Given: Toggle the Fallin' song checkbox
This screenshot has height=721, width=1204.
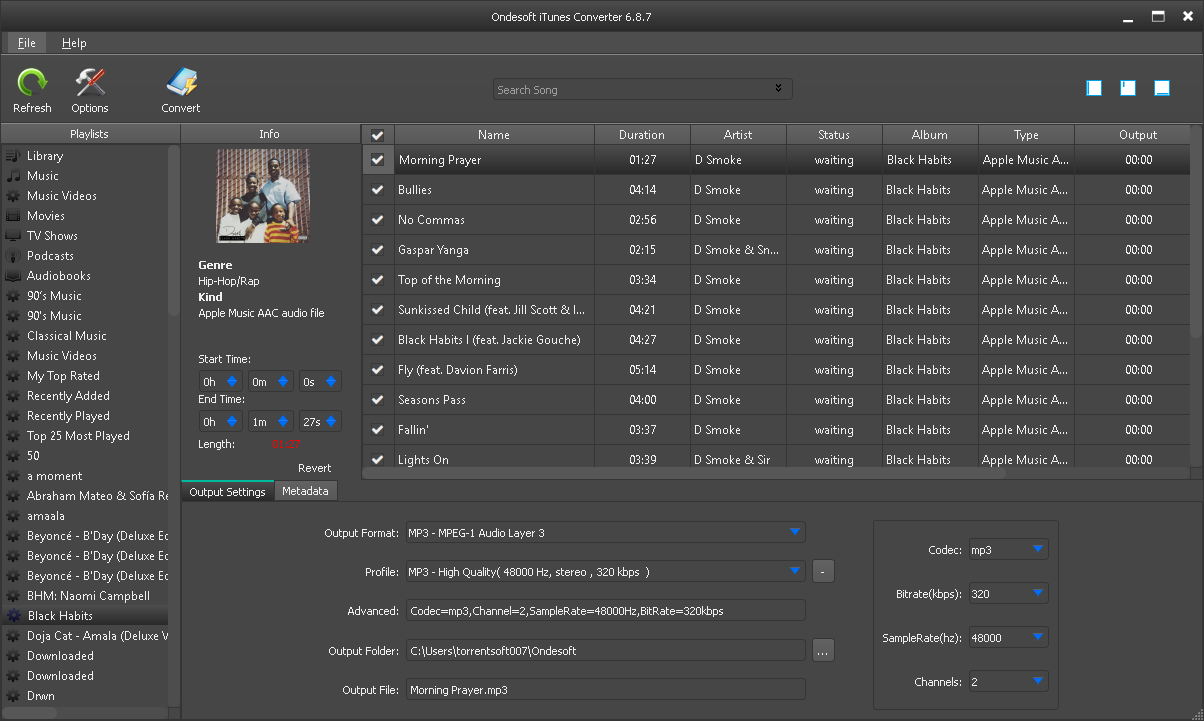Looking at the screenshot, I should coord(377,430).
